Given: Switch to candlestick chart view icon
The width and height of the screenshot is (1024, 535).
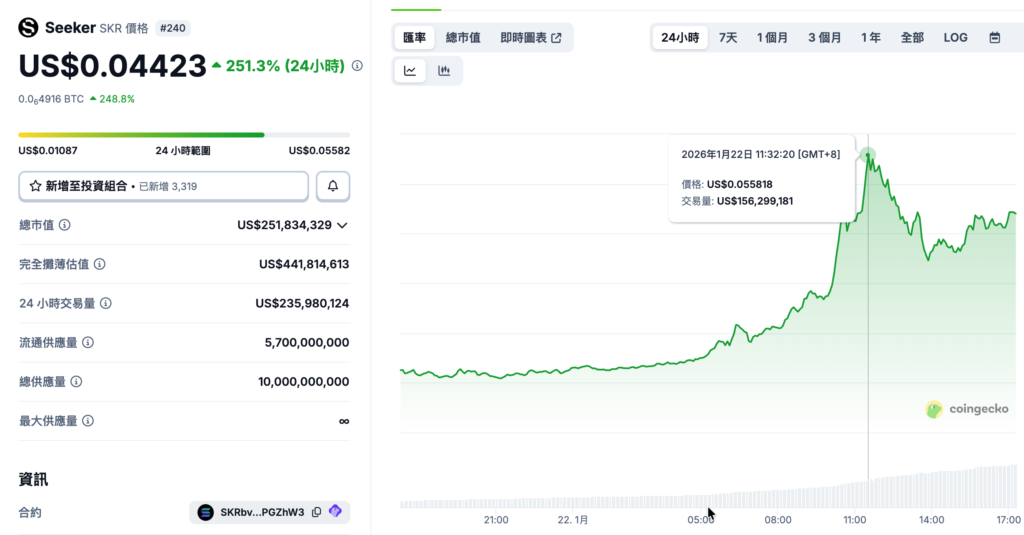Looking at the screenshot, I should coord(444,71).
